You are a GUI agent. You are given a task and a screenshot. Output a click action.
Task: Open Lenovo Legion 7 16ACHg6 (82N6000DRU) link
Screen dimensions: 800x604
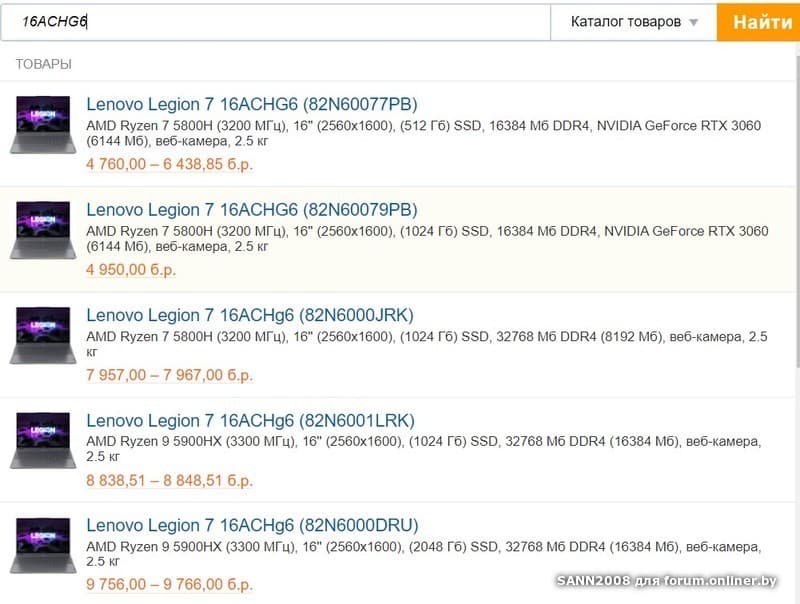point(252,525)
